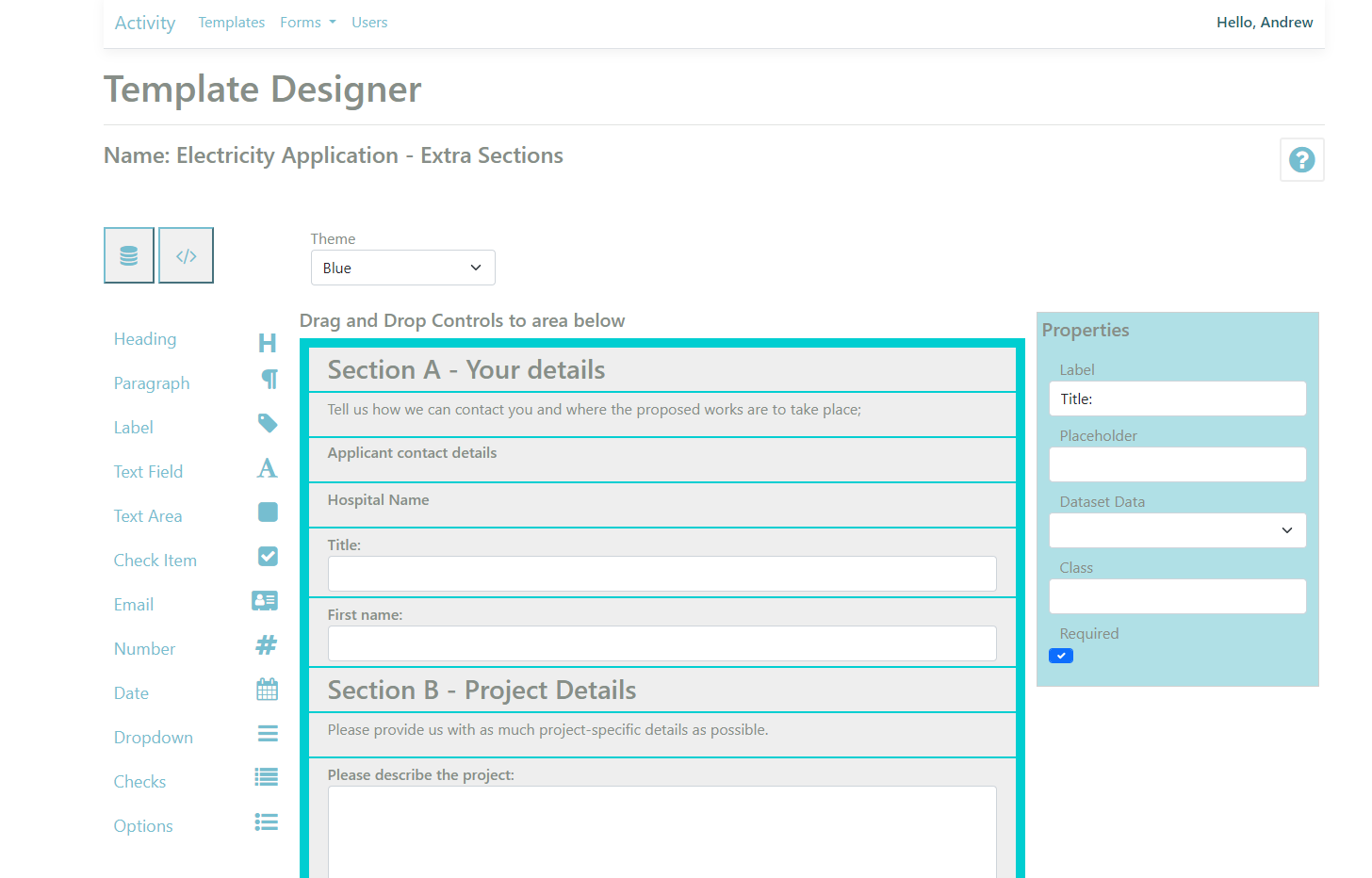Click the Placeholder input in Properties
Screen dimensions: 1372x878
[x=1177, y=464]
